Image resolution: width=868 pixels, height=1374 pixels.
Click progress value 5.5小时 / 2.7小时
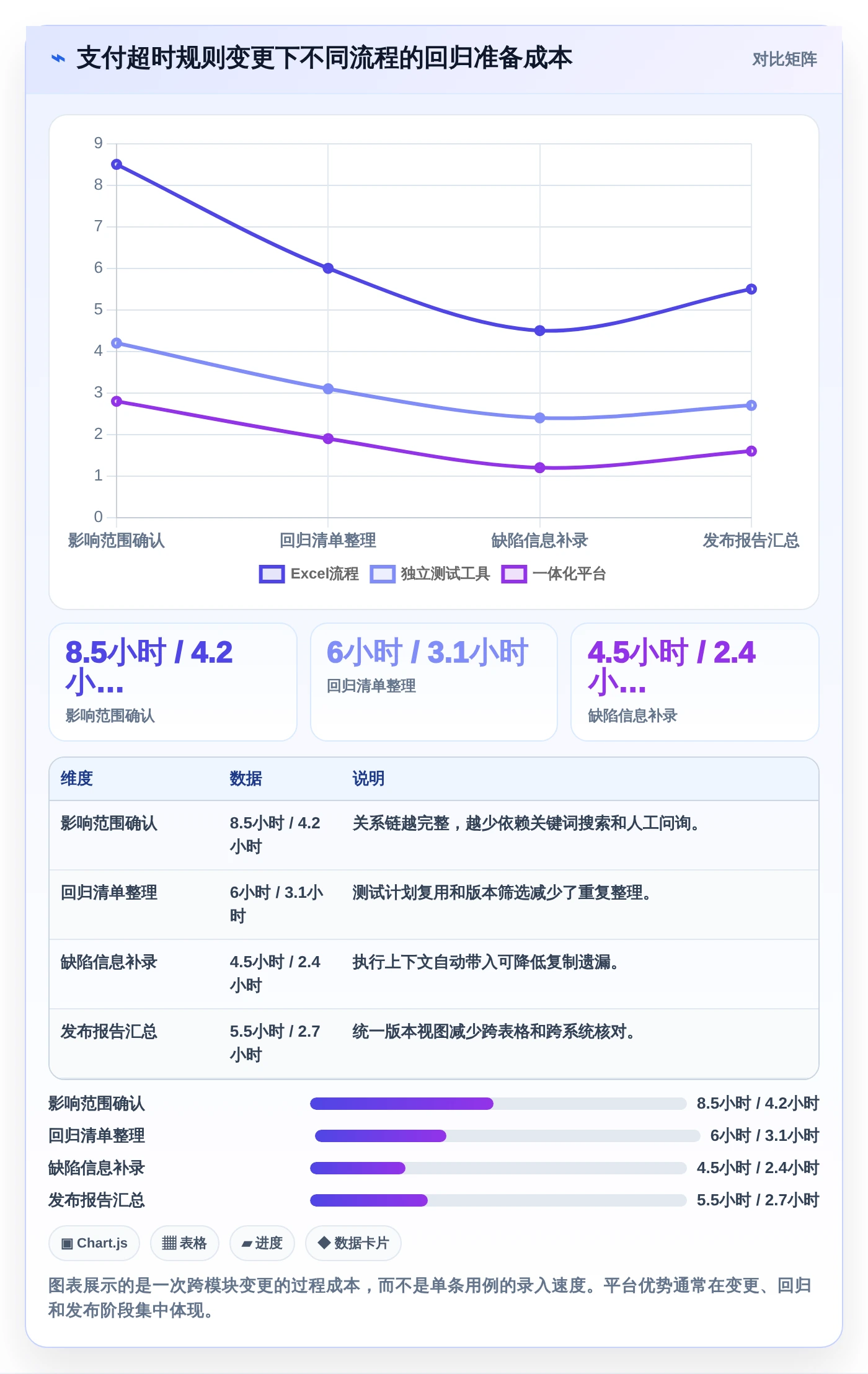click(758, 1200)
